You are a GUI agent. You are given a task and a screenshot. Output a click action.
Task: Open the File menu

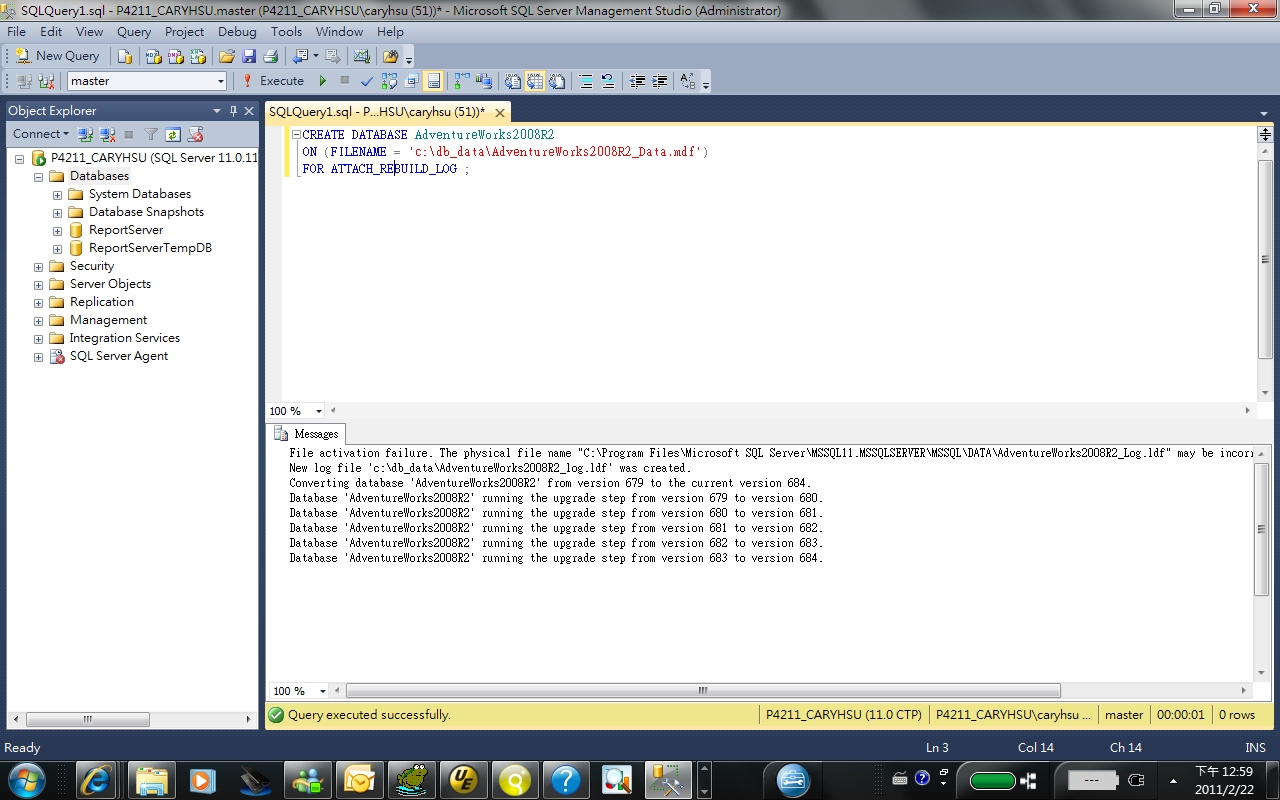[x=17, y=32]
